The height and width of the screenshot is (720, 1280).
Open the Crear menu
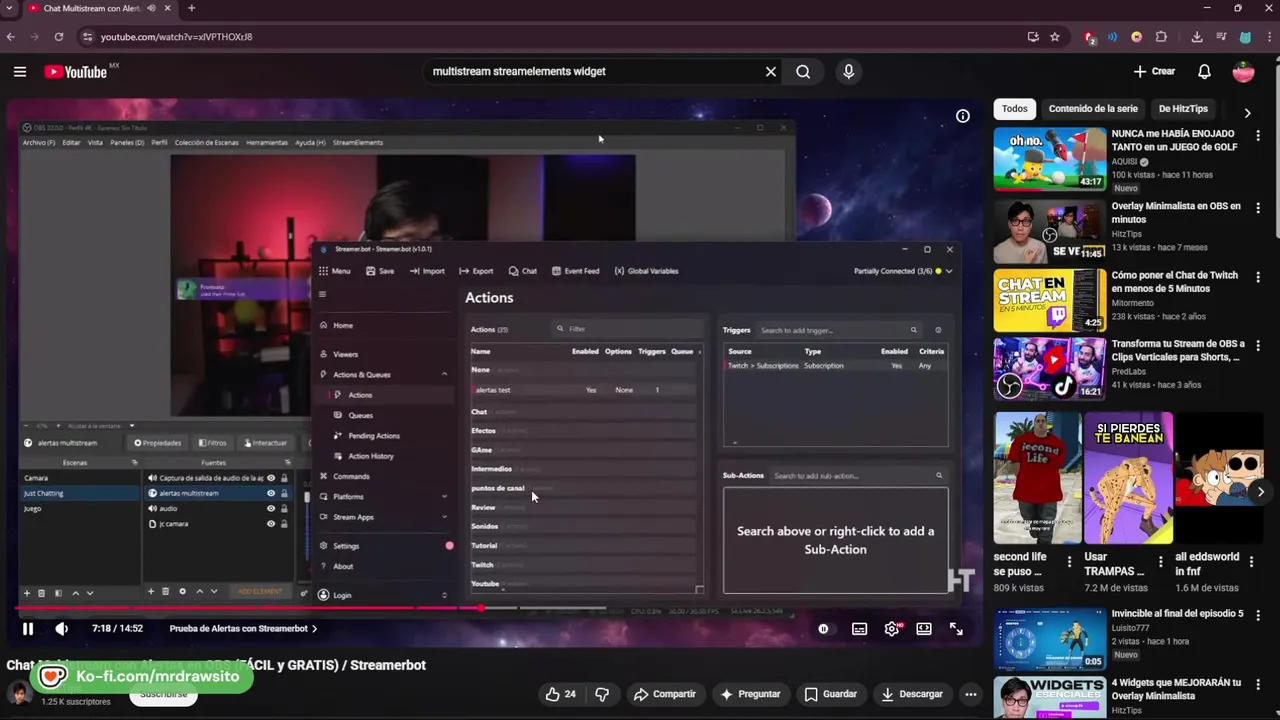pos(1154,72)
